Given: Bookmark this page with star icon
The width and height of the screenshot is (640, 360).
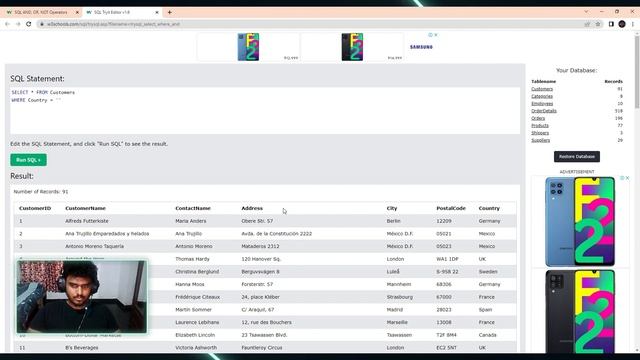Looking at the screenshot, I should point(598,24).
